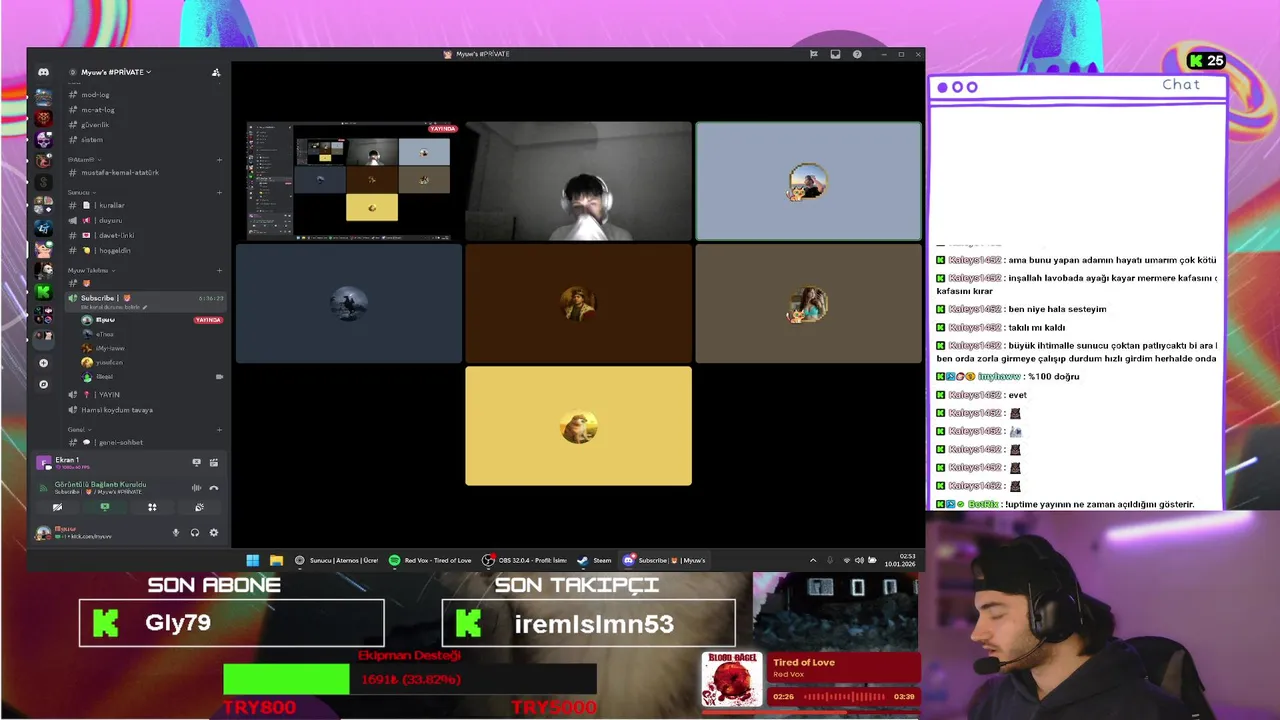Open the soundboard button in voice panel
Screen dimensions: 1280x720
point(199,507)
